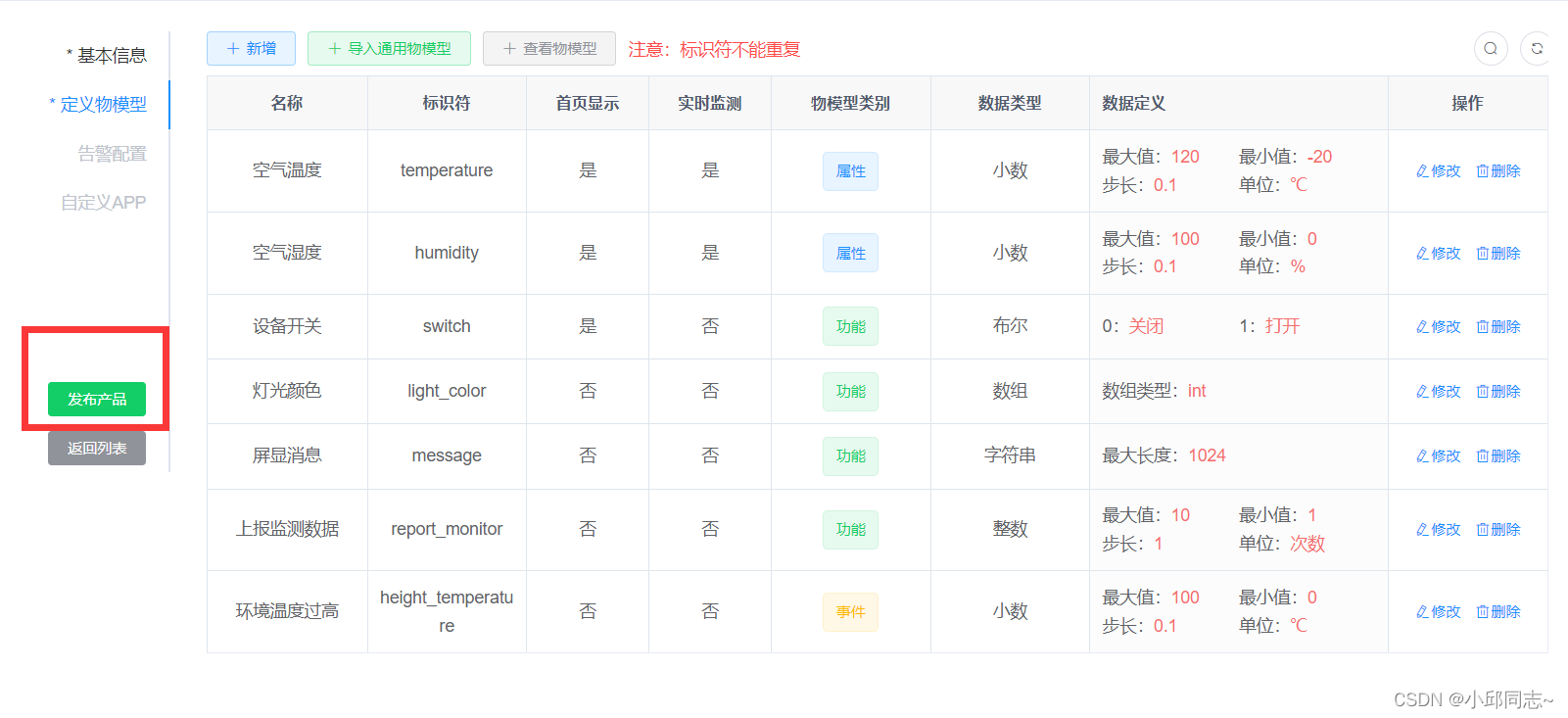Image resolution: width=1568 pixels, height=718 pixels.
Task: Click 灯光颜色 name cell
Action: pos(287,391)
